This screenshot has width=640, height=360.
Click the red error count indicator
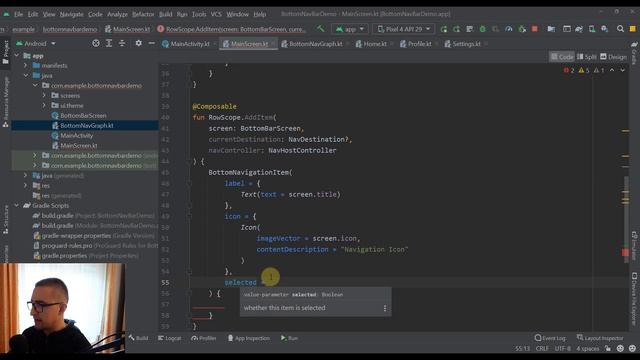click(x=569, y=70)
